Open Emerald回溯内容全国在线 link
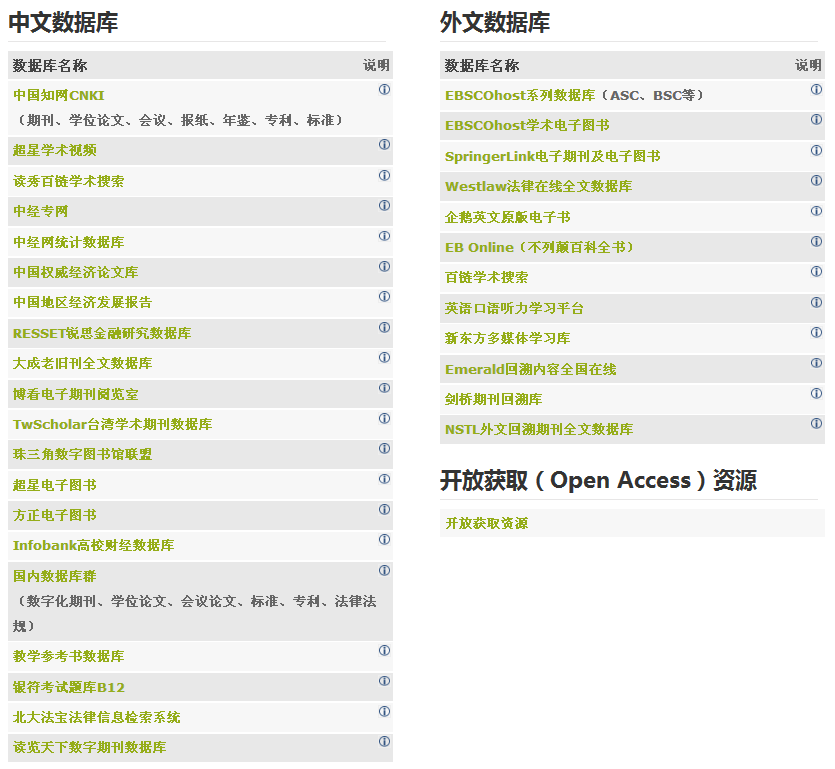Image resolution: width=835 pixels, height=769 pixels. coord(530,369)
